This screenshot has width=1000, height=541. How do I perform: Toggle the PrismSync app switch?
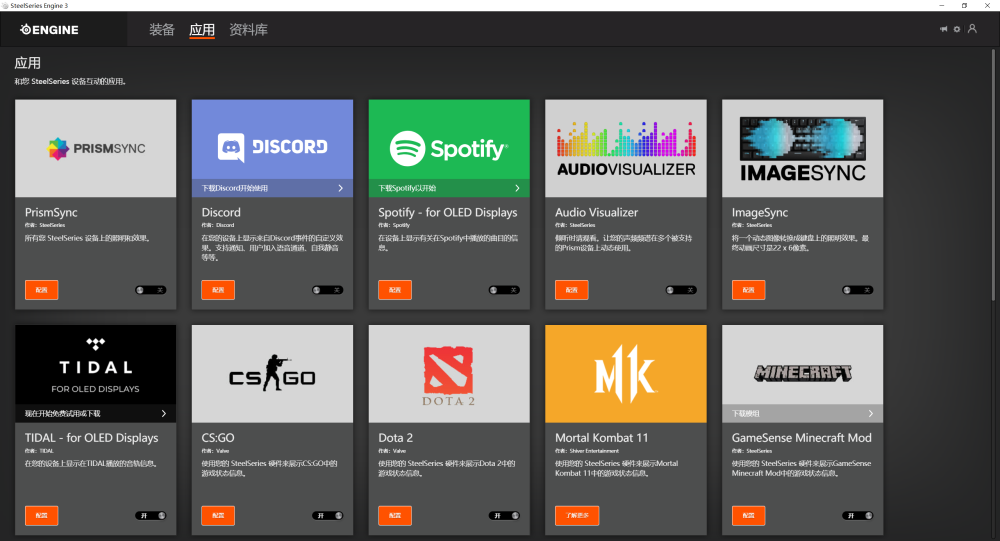pyautogui.click(x=151, y=290)
